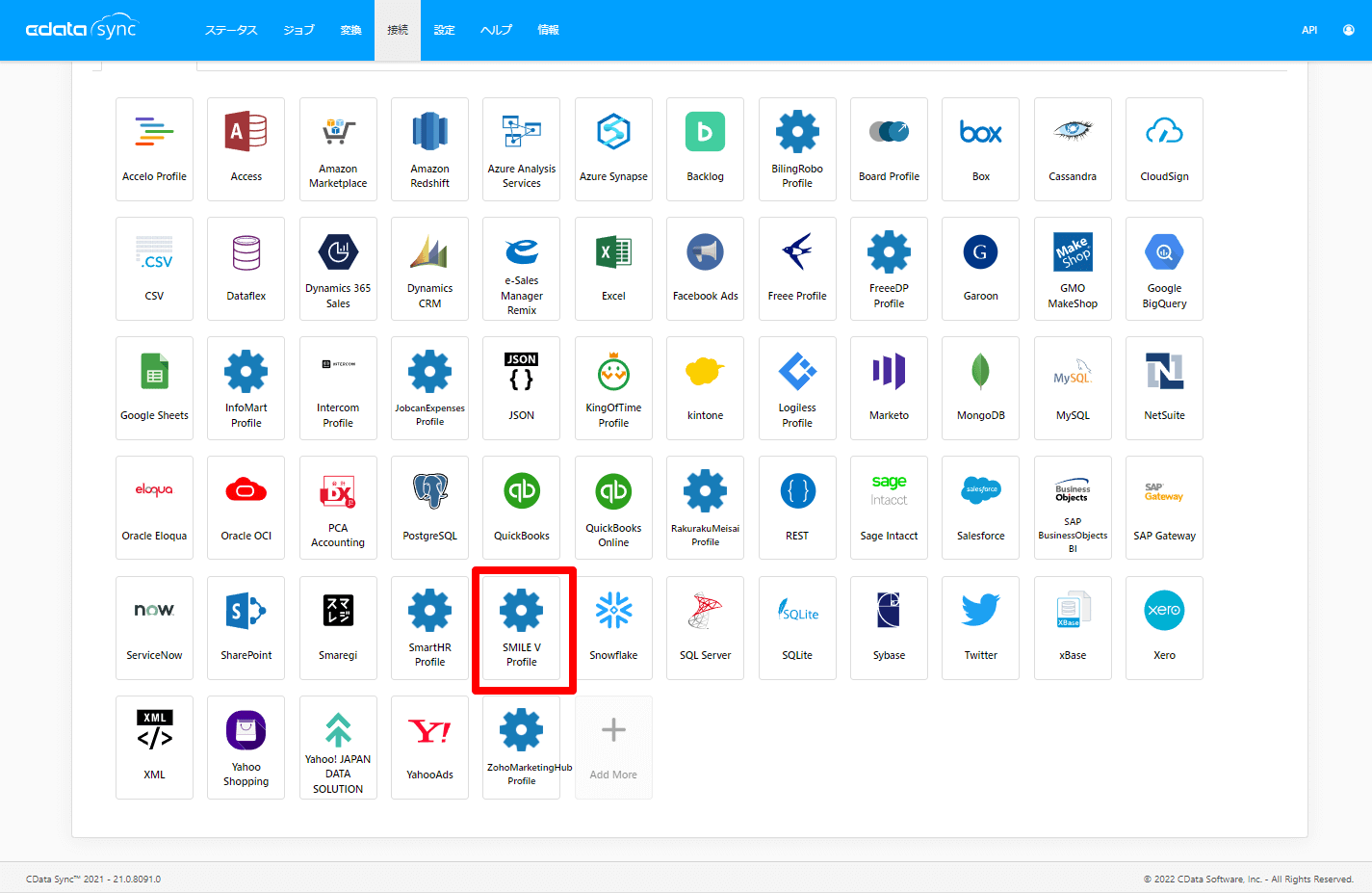The width and height of the screenshot is (1372, 893).
Task: Choose the Oracle Eloqua connector
Action: (154, 508)
